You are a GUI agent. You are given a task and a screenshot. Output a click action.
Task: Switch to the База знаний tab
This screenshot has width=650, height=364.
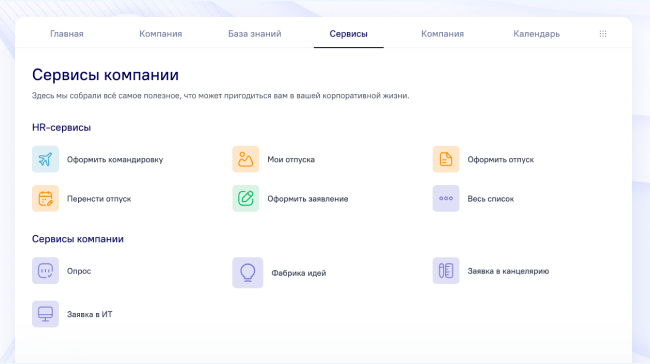(255, 34)
